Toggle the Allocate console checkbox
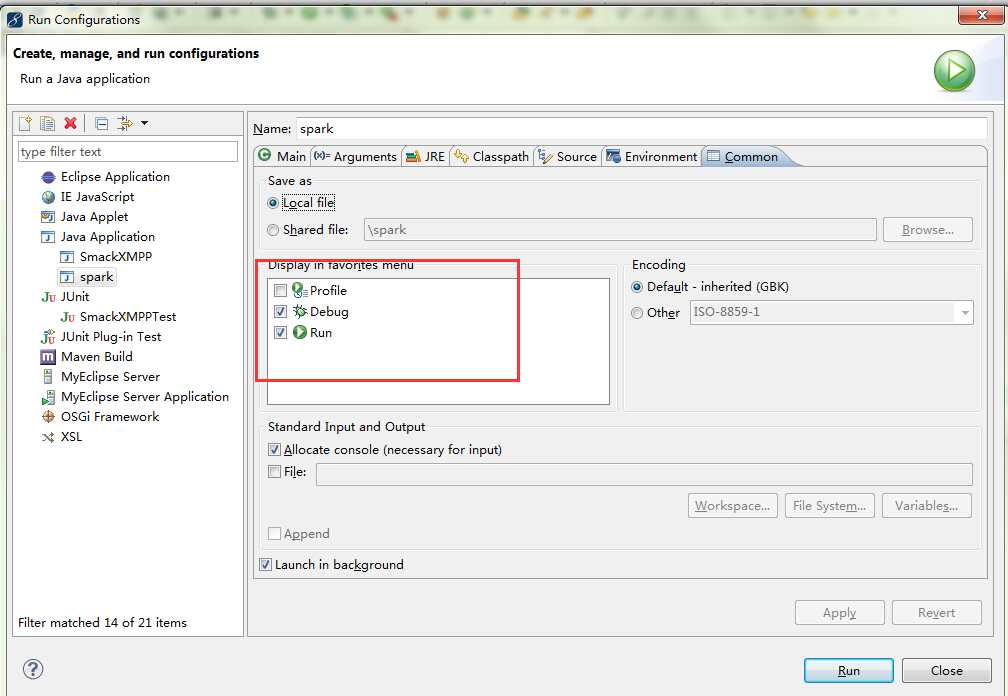This screenshot has width=1008, height=696. coord(274,450)
